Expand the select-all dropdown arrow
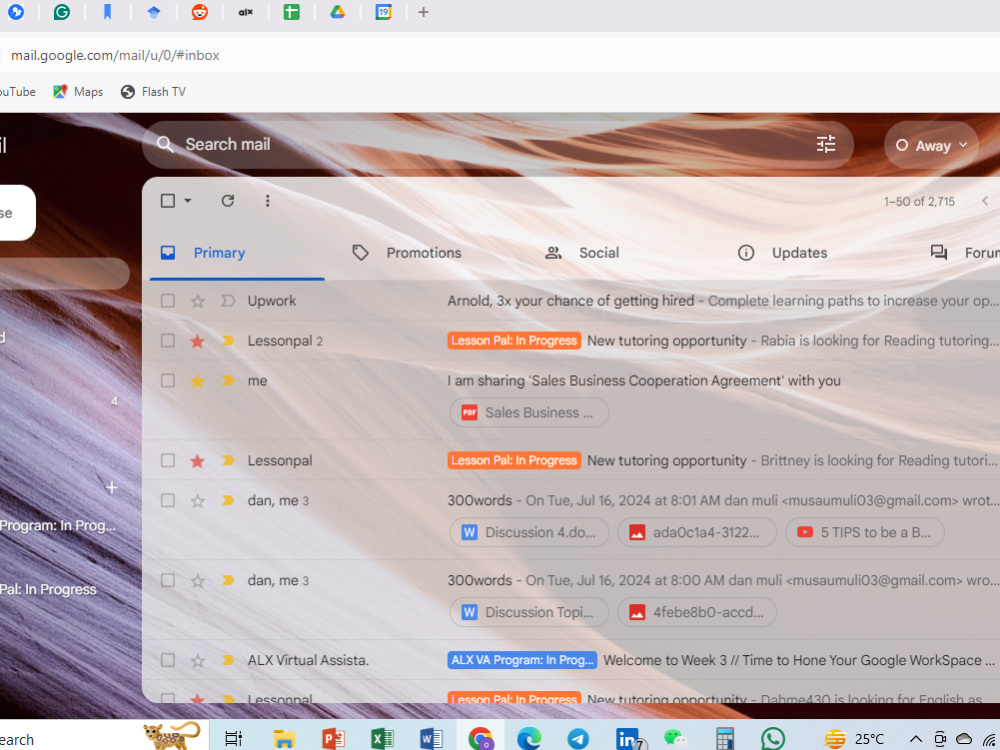The image size is (1000, 750). tap(188, 201)
